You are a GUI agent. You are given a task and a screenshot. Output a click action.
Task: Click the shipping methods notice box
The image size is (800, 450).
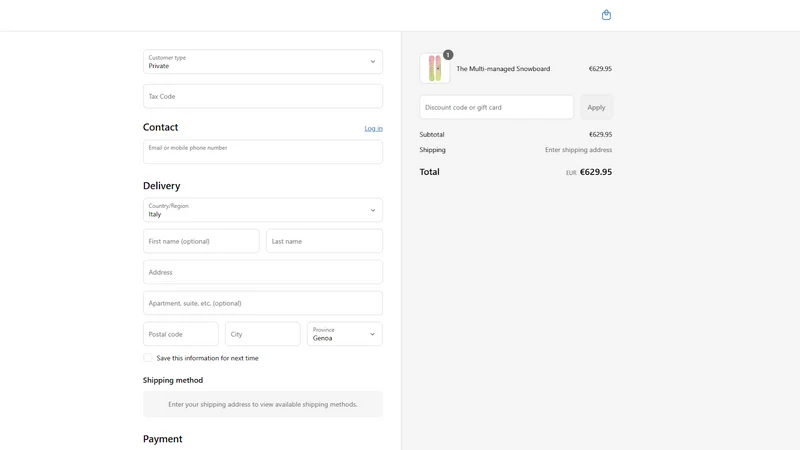(x=263, y=404)
